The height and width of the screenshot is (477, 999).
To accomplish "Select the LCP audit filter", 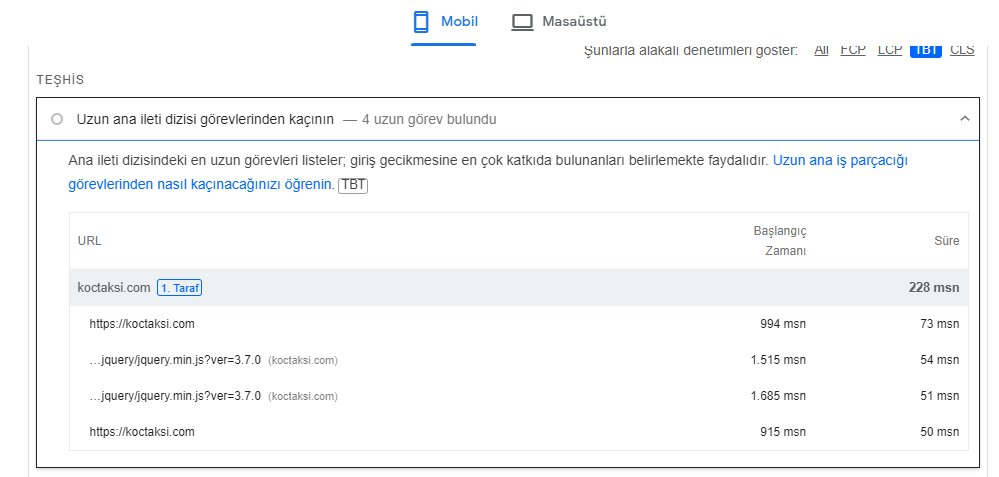I will (889, 50).
